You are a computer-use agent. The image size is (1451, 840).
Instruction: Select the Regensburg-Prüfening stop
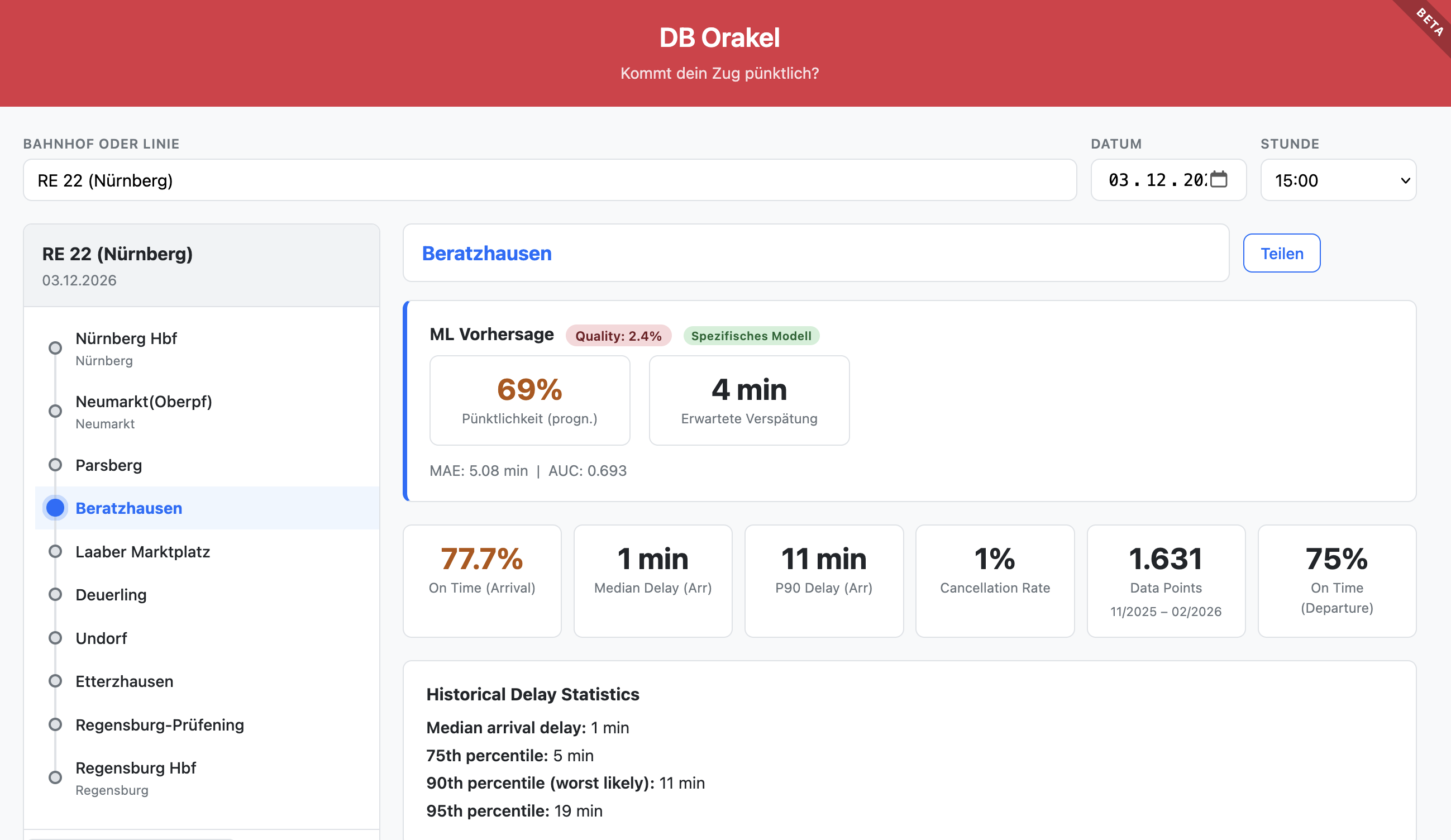(x=160, y=725)
